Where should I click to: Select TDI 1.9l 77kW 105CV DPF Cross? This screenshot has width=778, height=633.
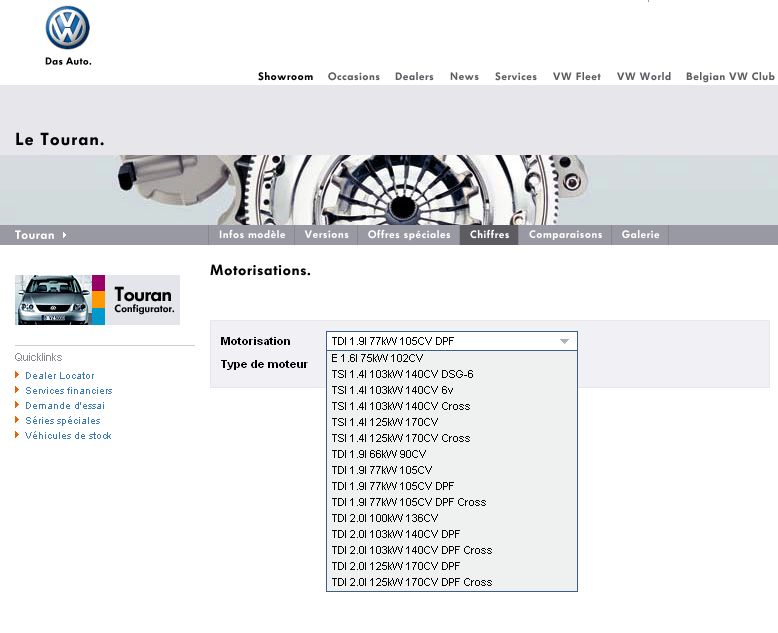tap(452, 502)
